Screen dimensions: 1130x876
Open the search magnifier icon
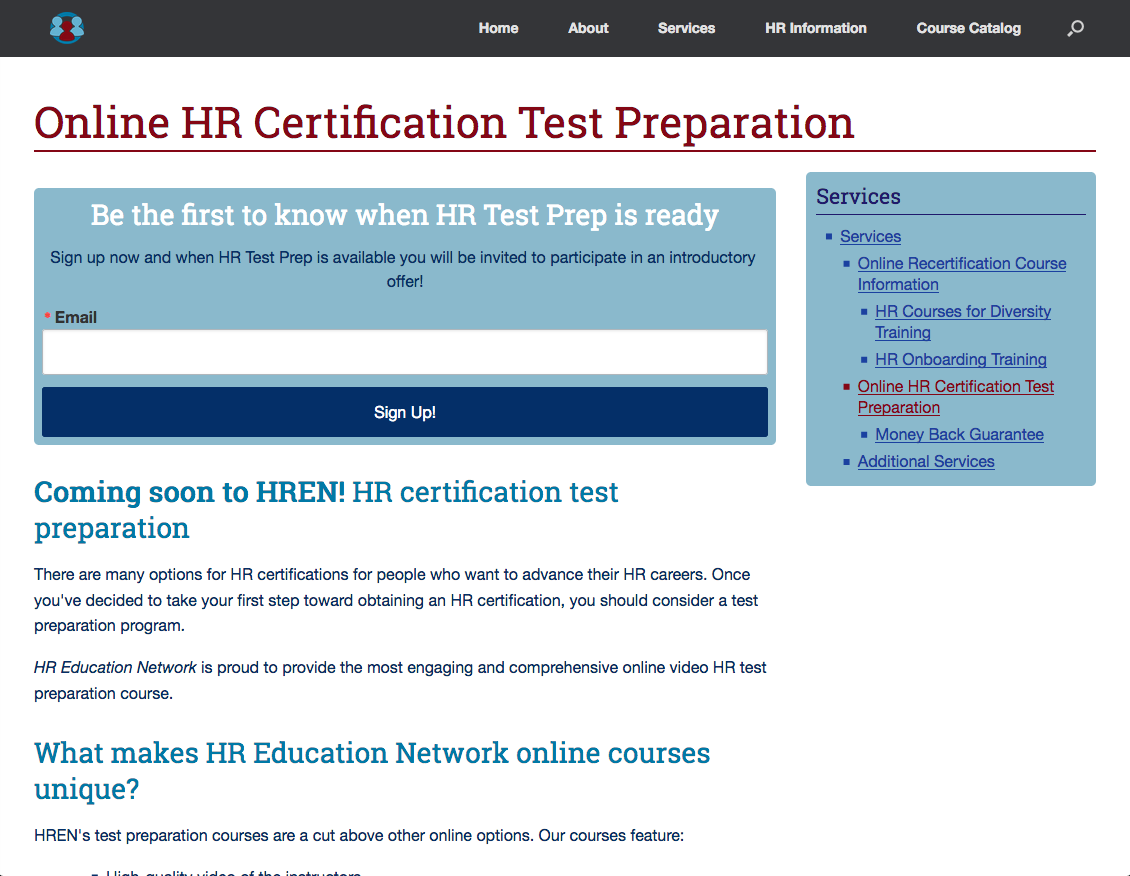1075,29
